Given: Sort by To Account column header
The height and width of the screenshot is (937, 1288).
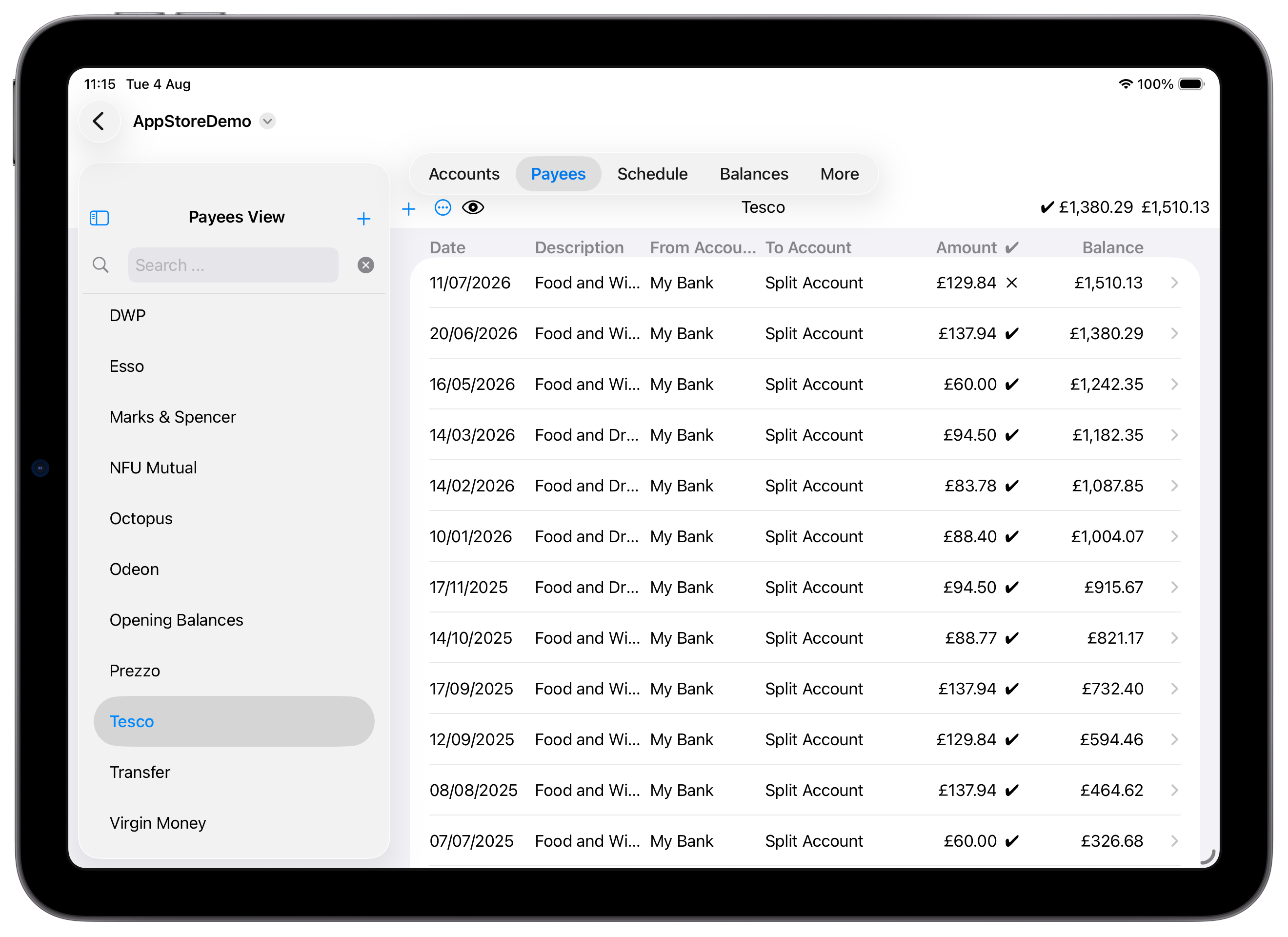Looking at the screenshot, I should tap(808, 247).
